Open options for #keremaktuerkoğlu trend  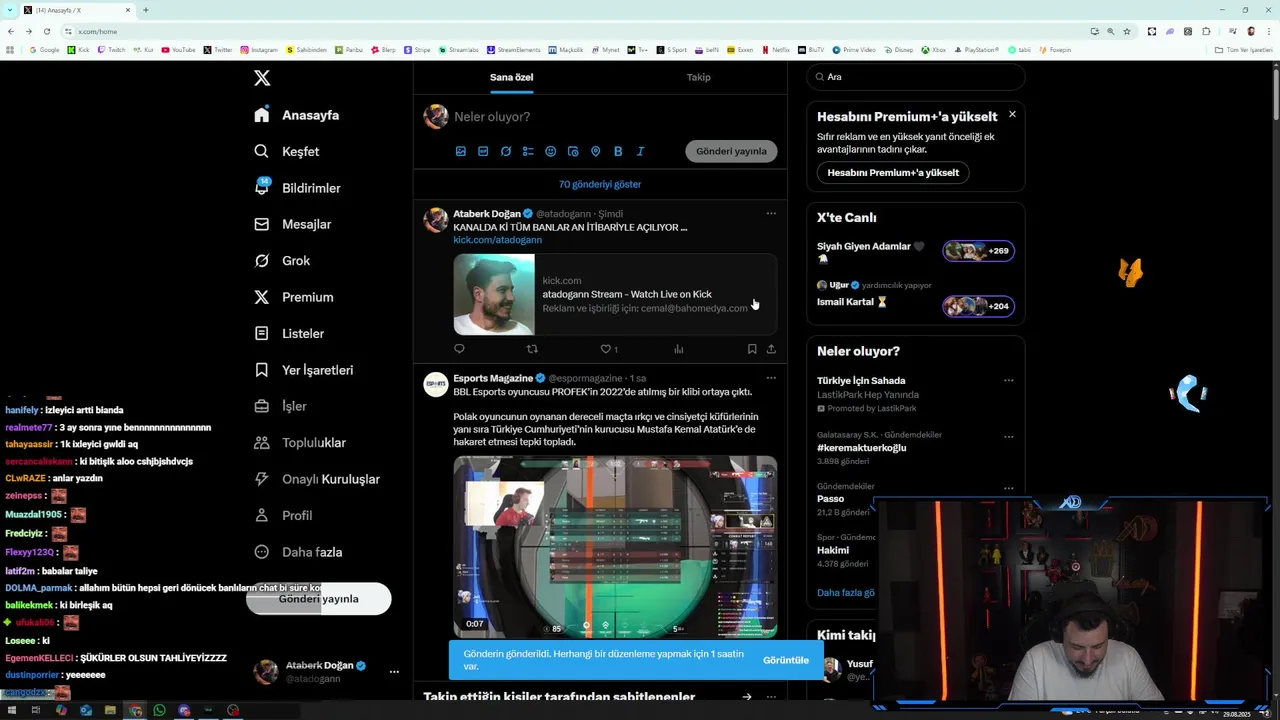(1008, 436)
